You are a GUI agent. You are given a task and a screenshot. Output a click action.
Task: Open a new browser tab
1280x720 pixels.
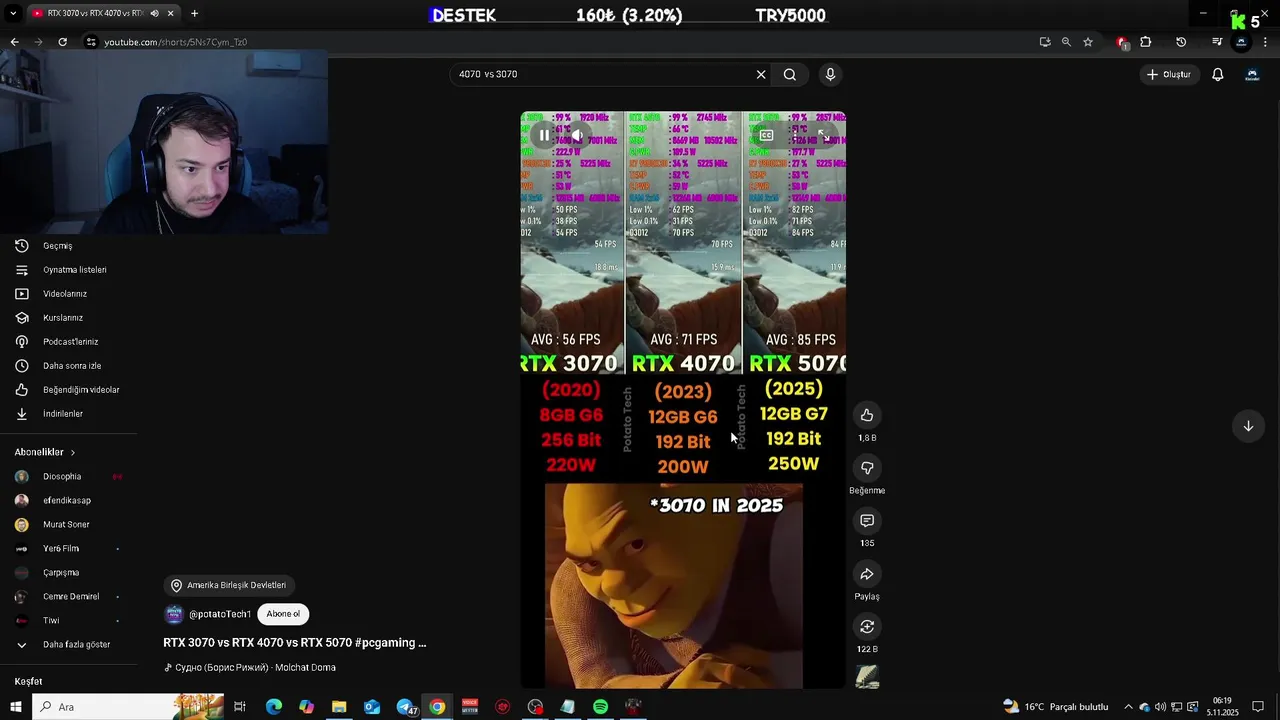point(194,13)
